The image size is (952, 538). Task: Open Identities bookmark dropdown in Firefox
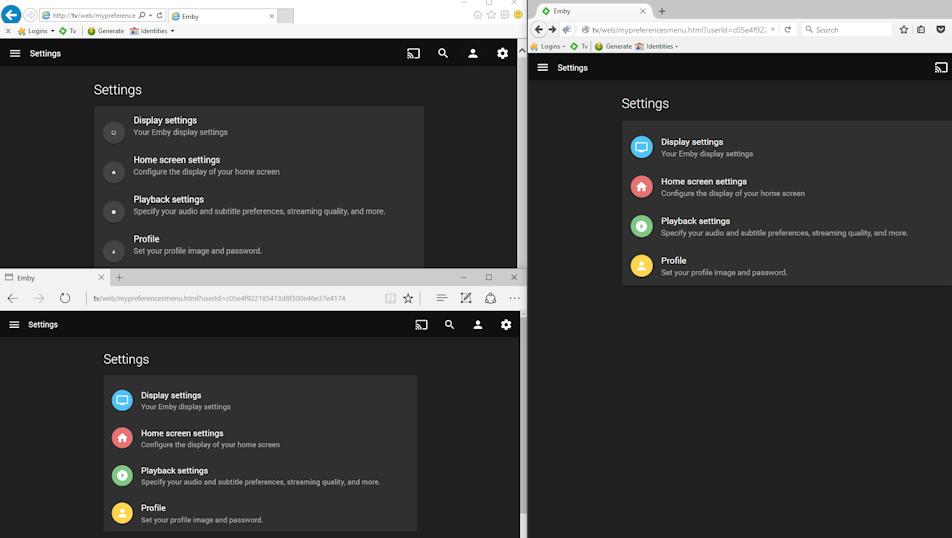pos(656,46)
